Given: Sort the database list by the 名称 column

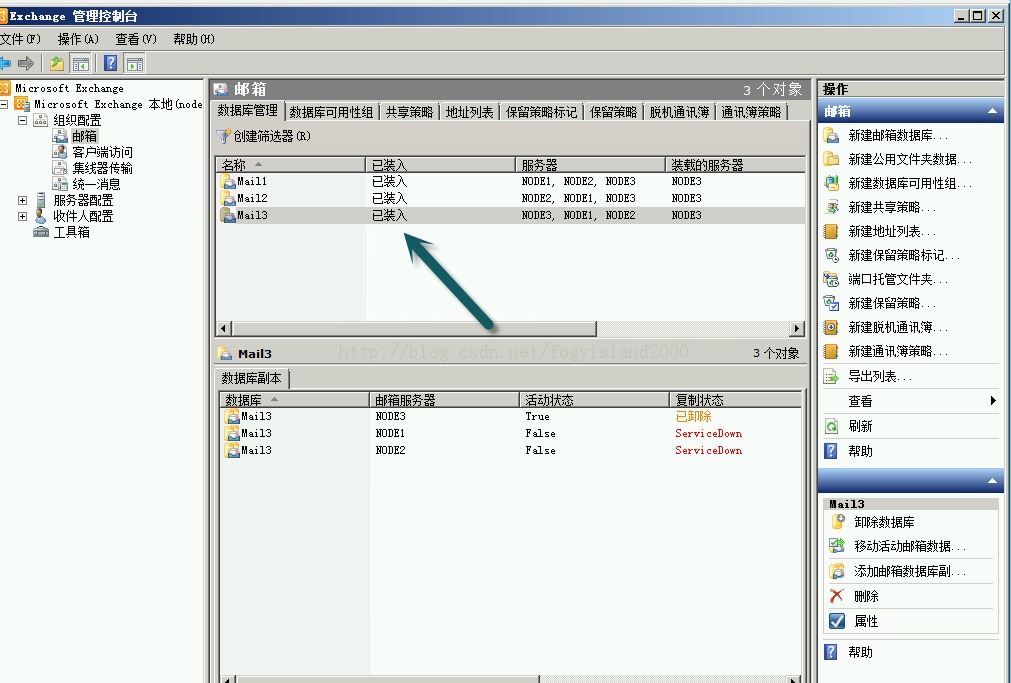Looking at the screenshot, I should coord(291,165).
